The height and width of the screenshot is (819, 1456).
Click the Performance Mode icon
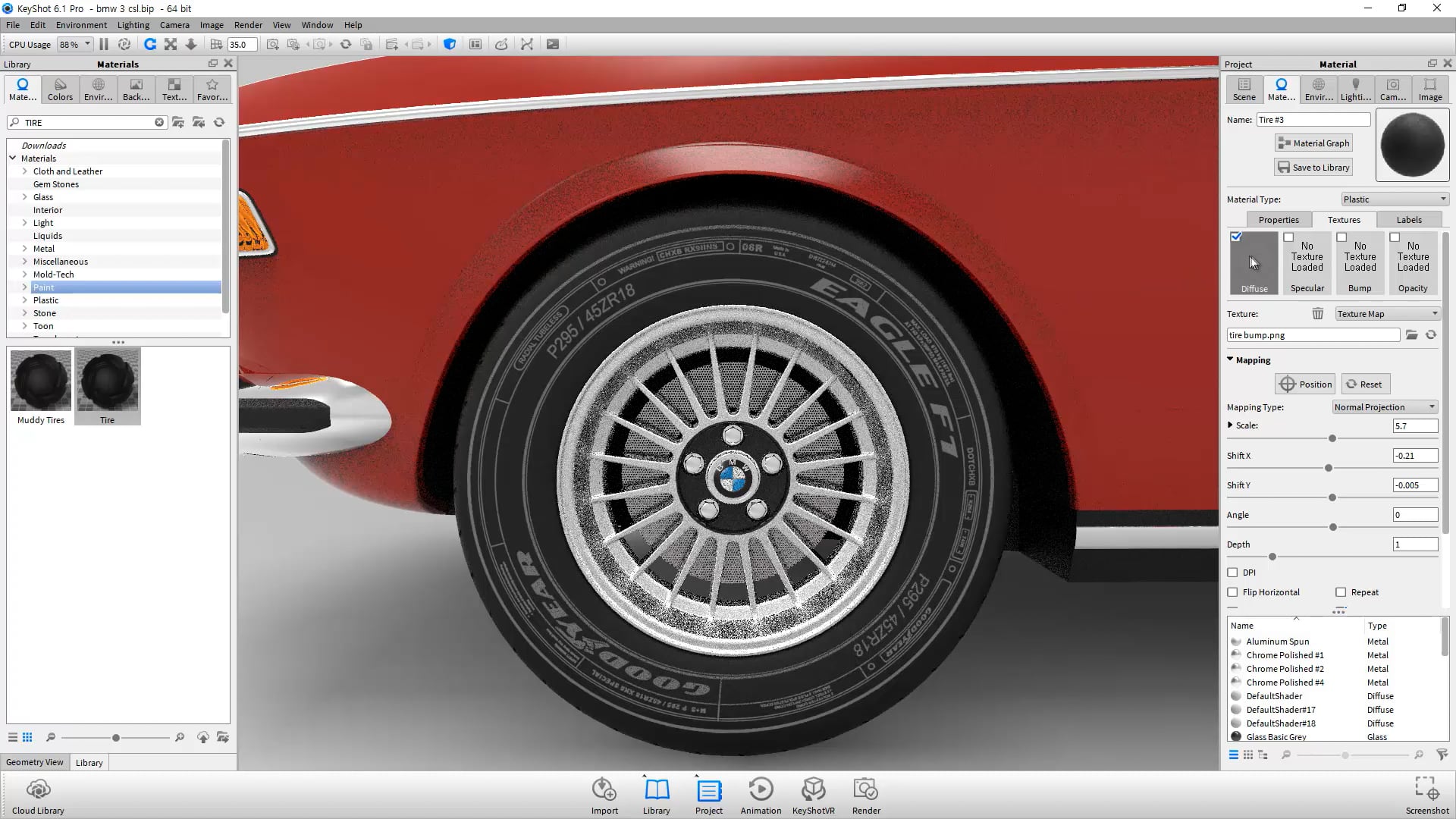pyautogui.click(x=124, y=44)
